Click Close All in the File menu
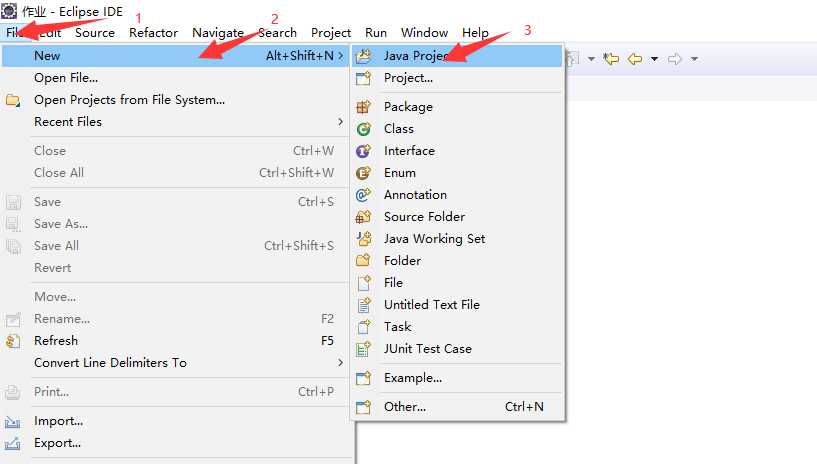Image resolution: width=817 pixels, height=464 pixels. point(176,172)
